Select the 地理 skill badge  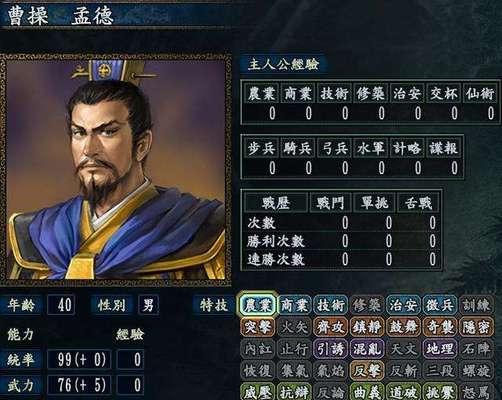point(440,349)
